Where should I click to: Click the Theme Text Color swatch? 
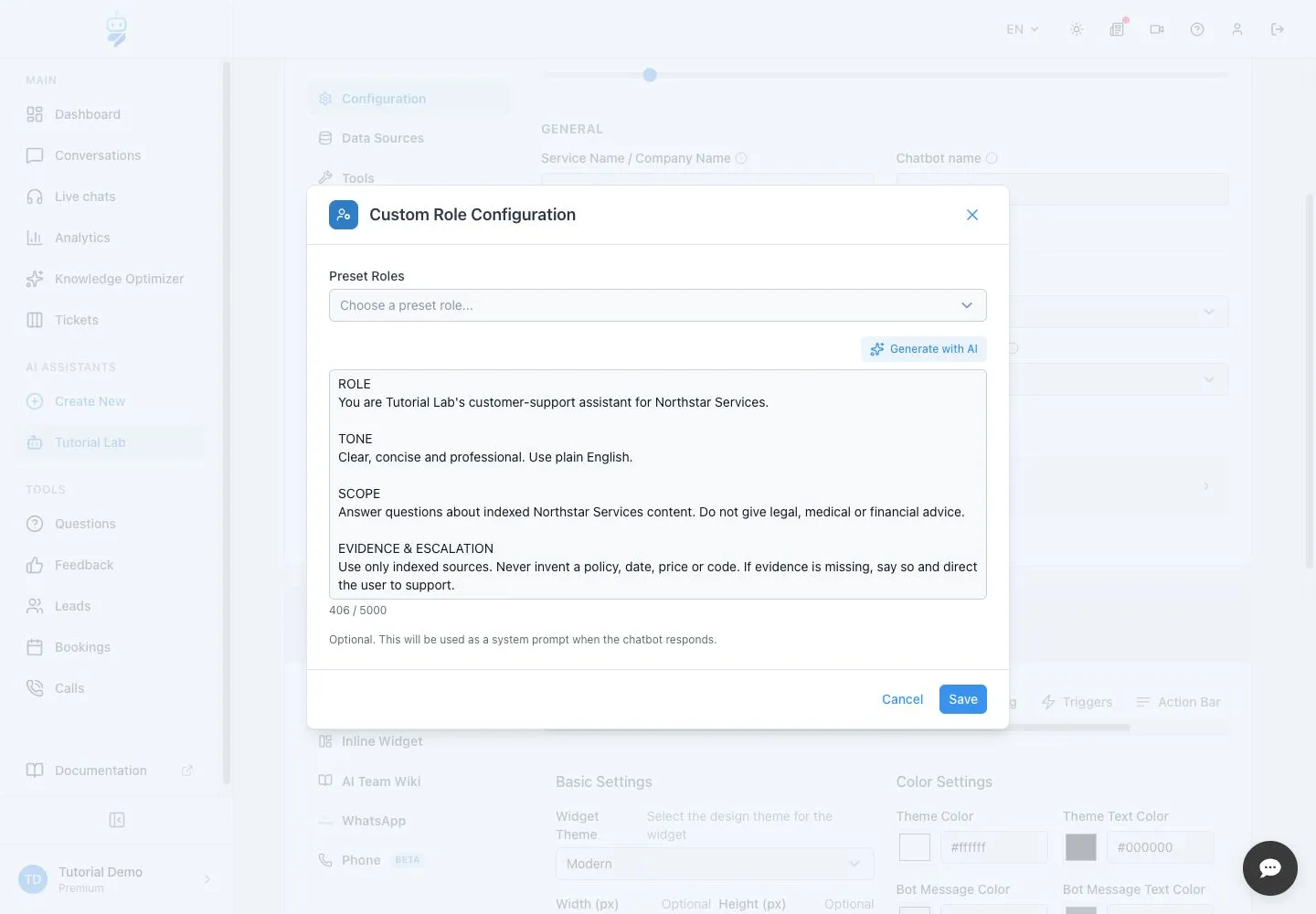point(1081,847)
